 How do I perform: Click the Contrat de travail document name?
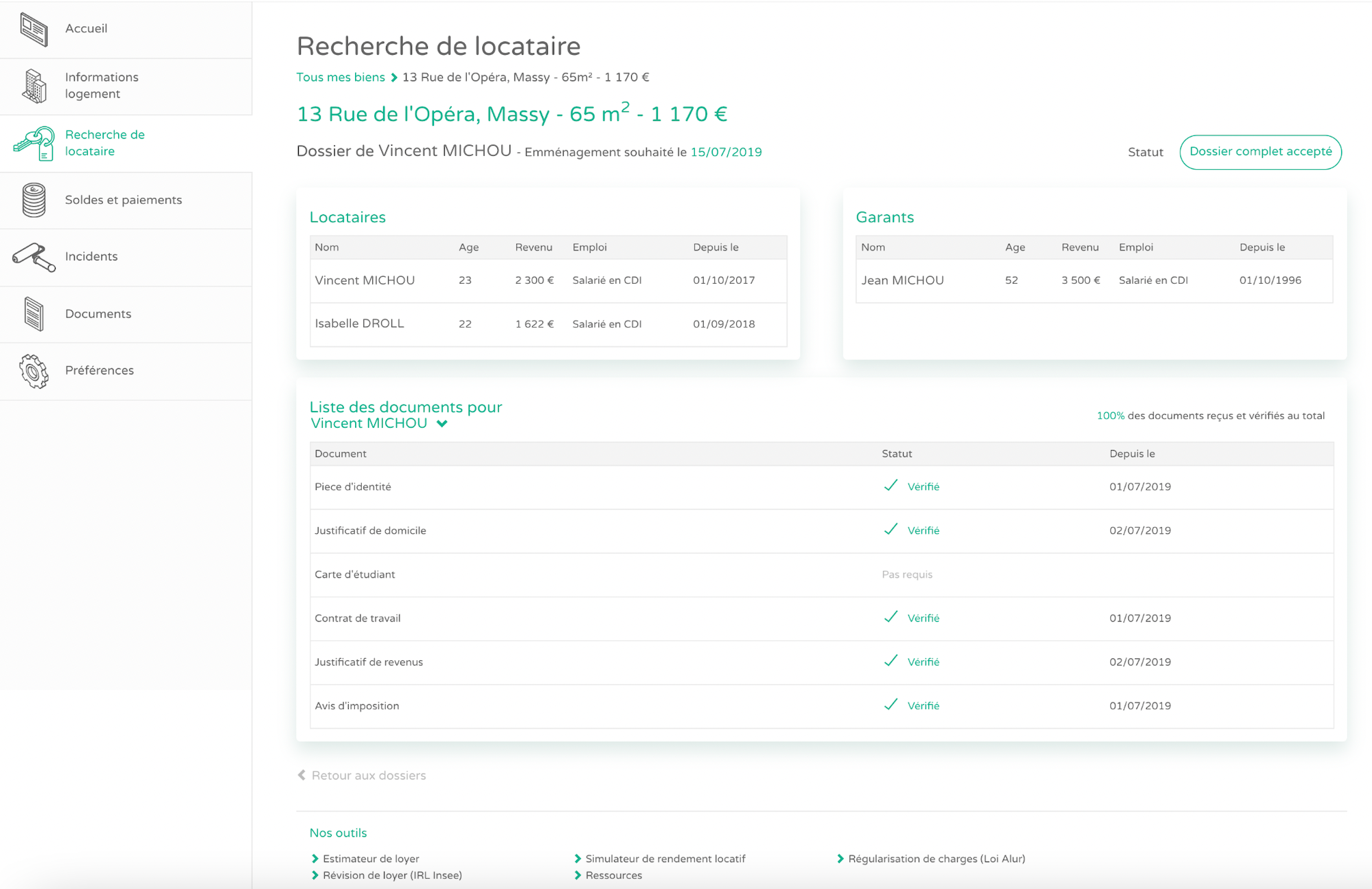click(x=357, y=618)
